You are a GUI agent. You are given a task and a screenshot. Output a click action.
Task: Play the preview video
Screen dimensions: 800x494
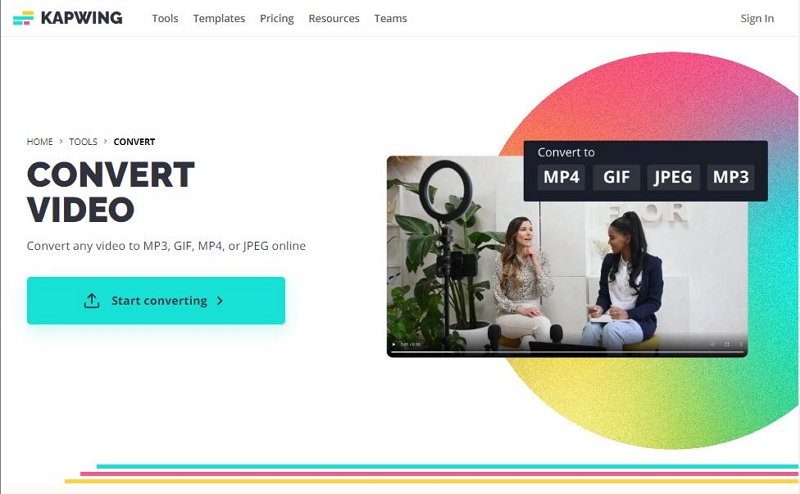pyautogui.click(x=393, y=344)
